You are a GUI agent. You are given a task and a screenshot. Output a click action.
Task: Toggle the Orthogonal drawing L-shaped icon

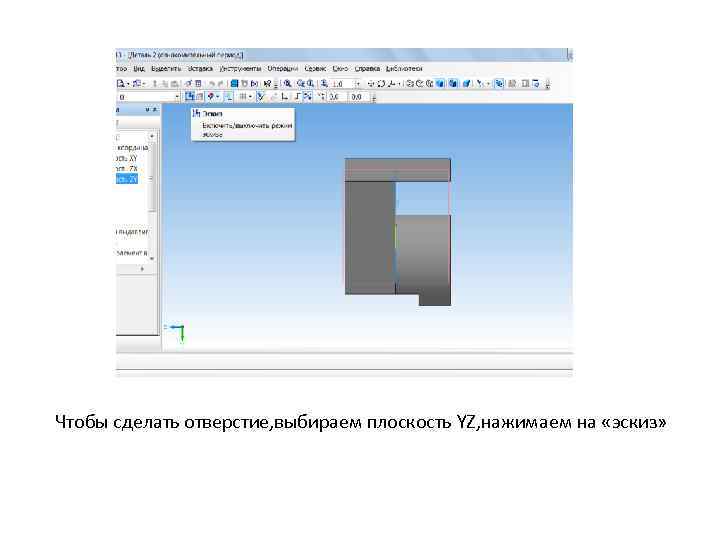pyautogui.click(x=285, y=97)
